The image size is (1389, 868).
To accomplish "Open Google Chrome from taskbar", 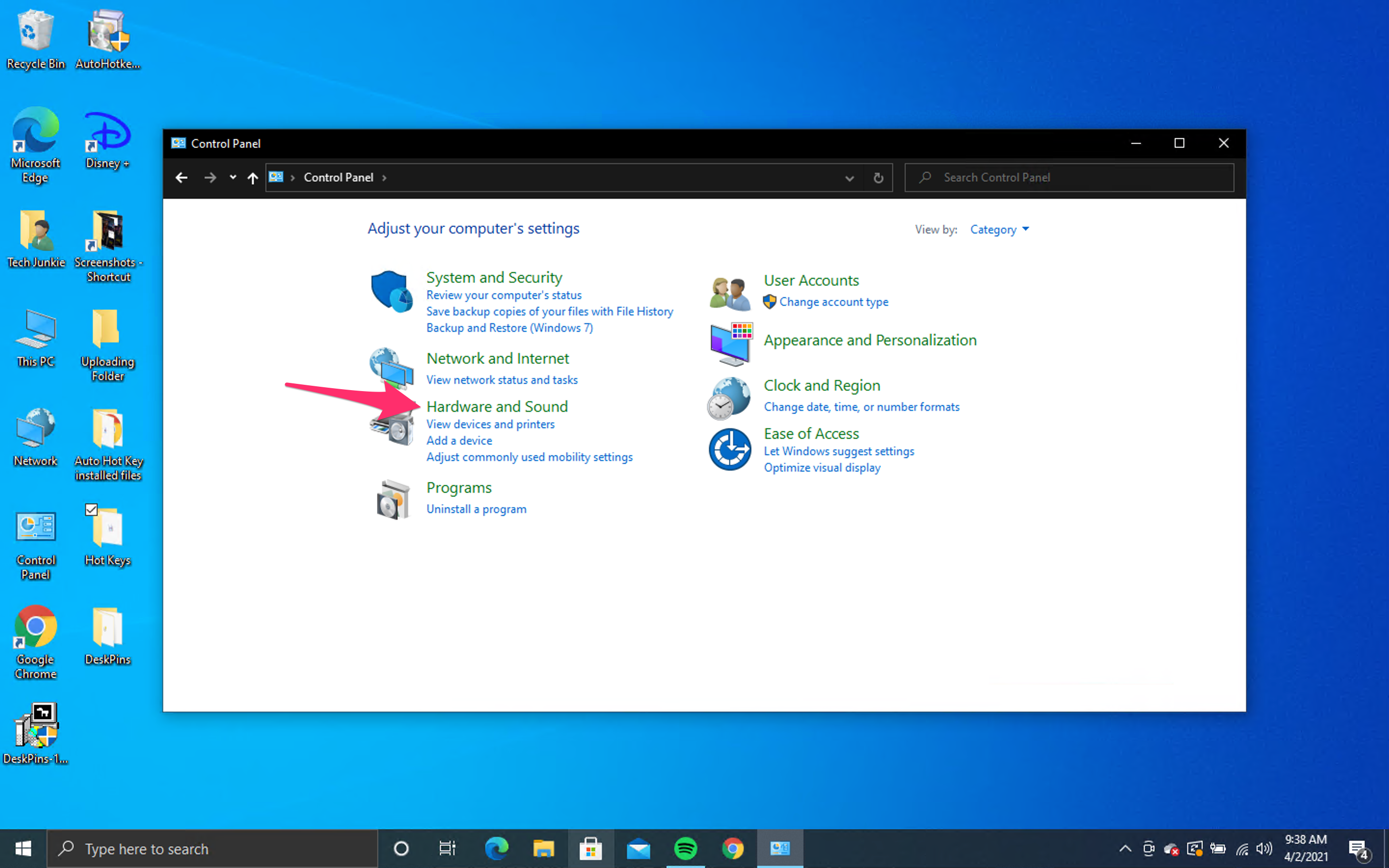I will 732,848.
